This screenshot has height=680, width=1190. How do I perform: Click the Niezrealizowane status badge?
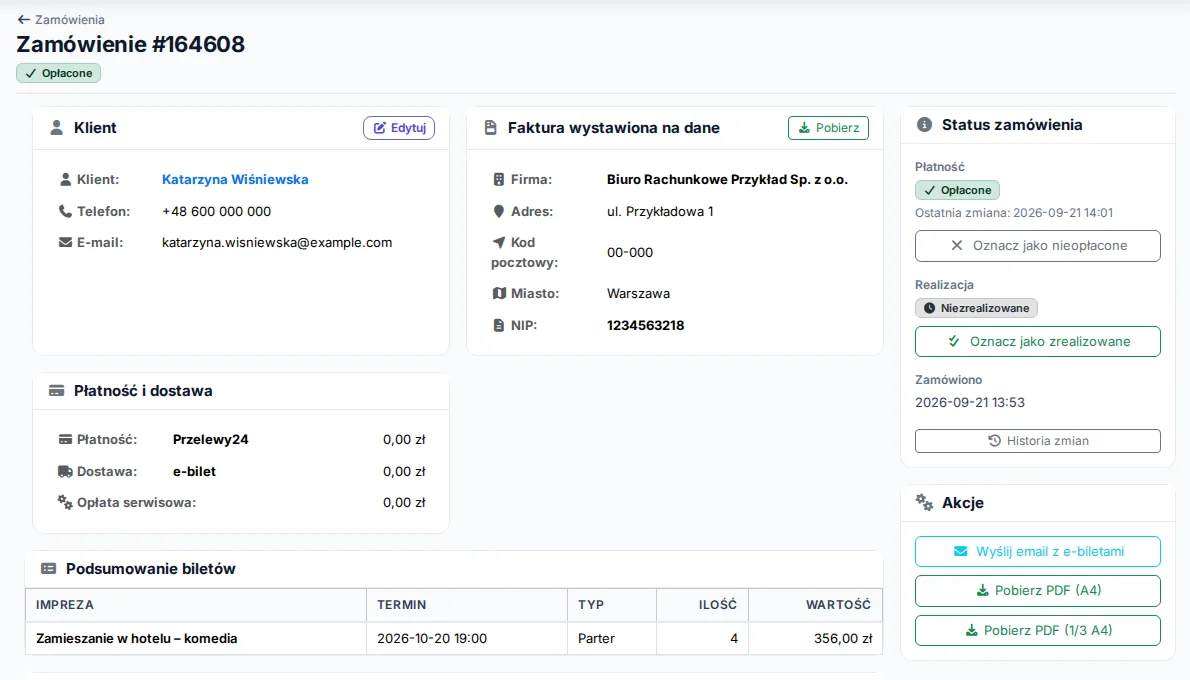click(x=976, y=308)
